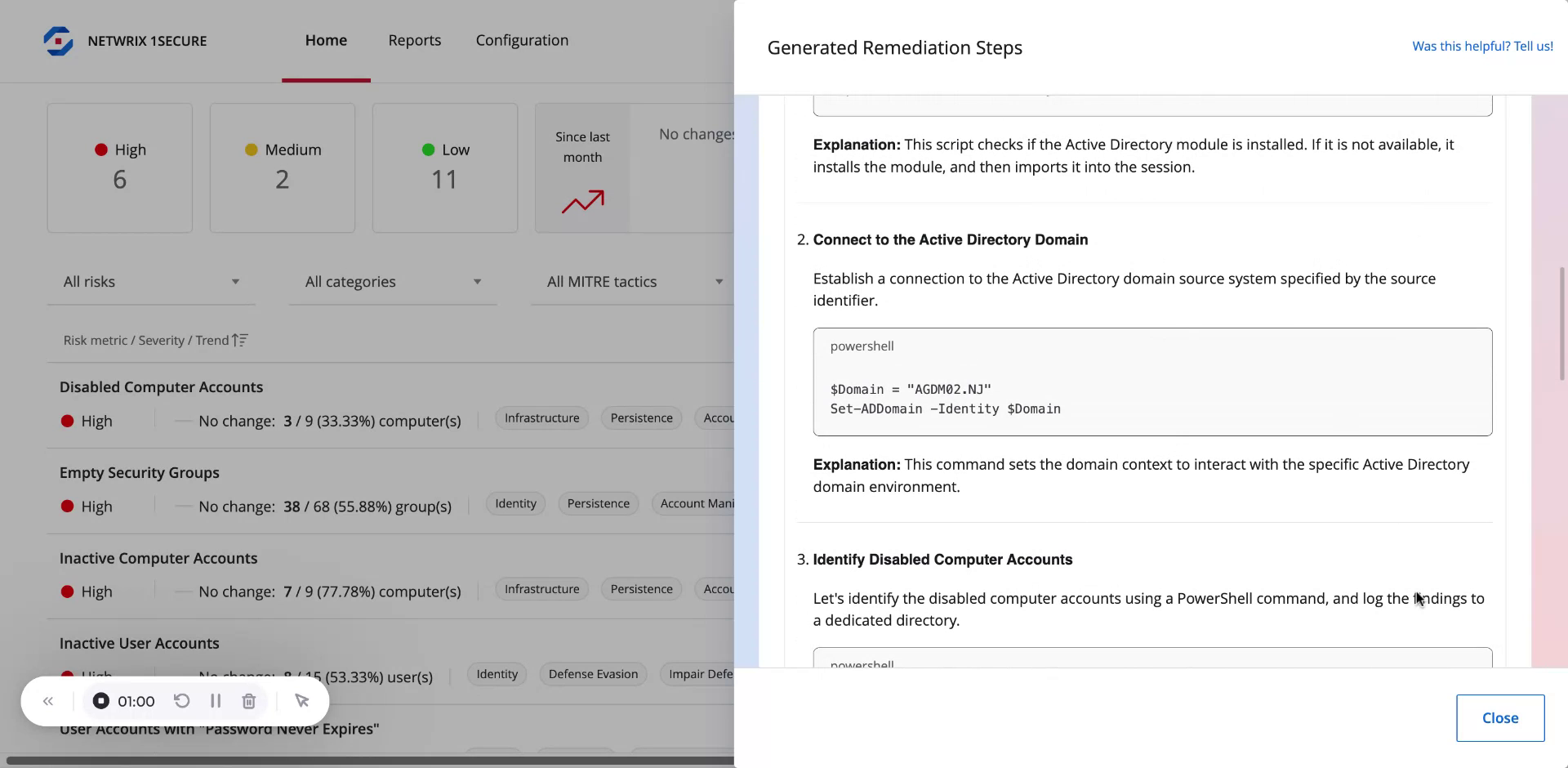Open the 'Was this helpful? Tell us!' link
1568x768 pixels.
click(1482, 46)
